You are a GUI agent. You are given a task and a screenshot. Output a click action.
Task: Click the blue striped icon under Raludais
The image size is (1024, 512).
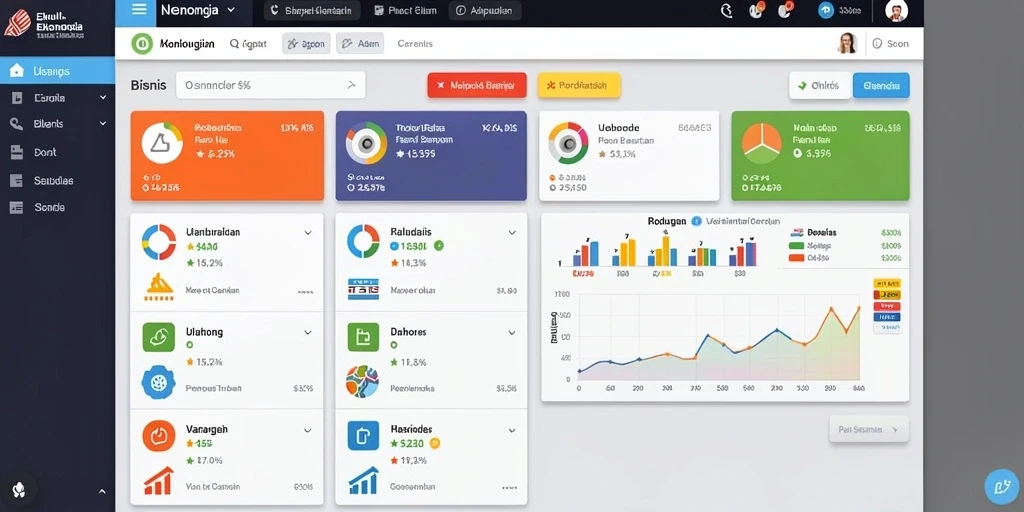click(363, 289)
